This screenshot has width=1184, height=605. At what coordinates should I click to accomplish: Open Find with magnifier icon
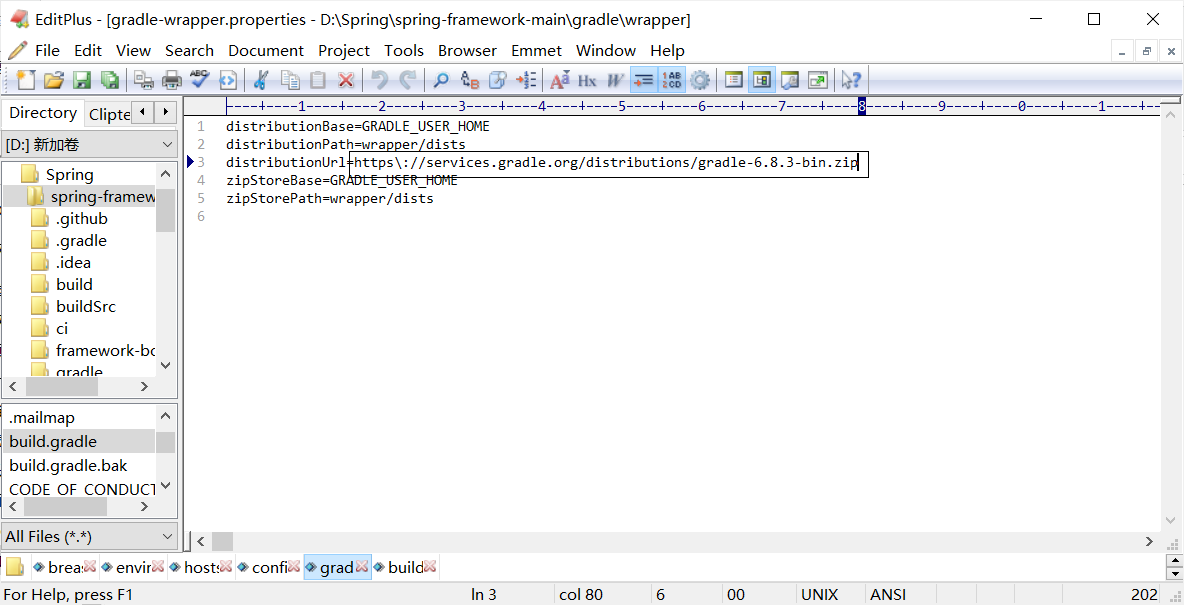441,79
